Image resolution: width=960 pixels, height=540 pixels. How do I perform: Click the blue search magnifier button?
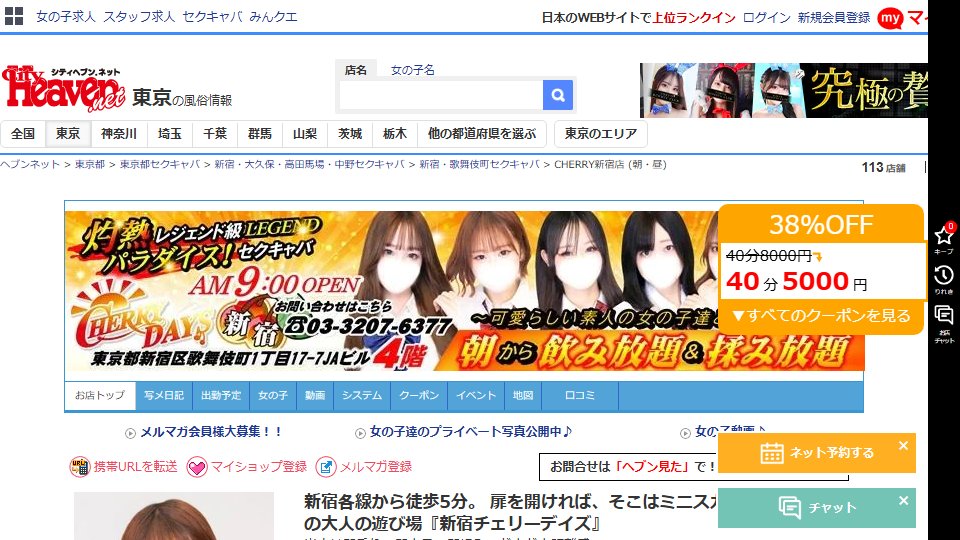(558, 95)
